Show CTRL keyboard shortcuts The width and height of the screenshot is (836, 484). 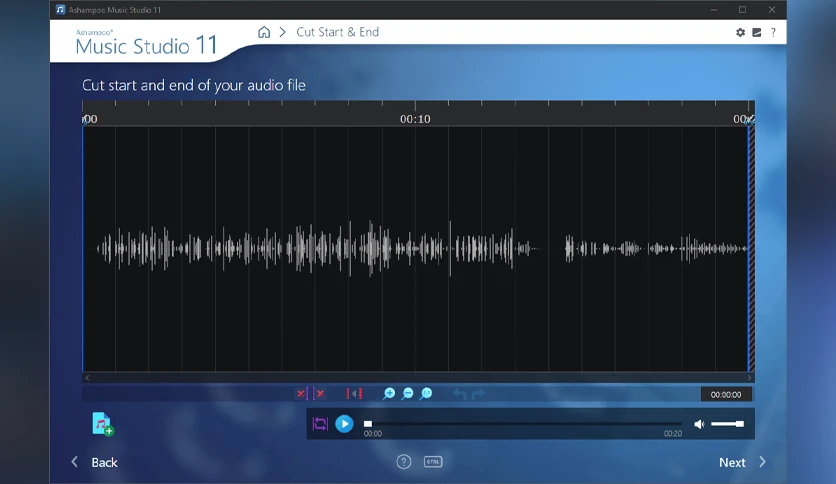(x=433, y=462)
